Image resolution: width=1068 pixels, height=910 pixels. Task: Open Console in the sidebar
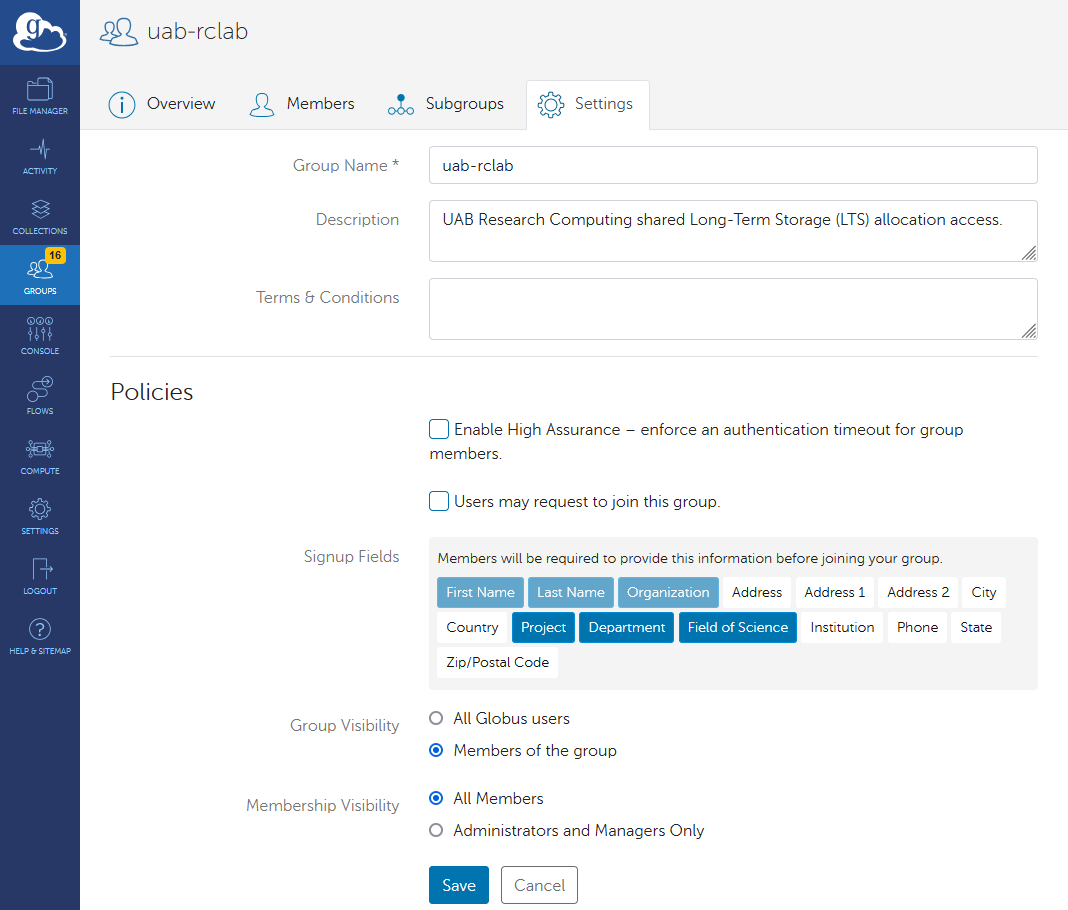[40, 336]
